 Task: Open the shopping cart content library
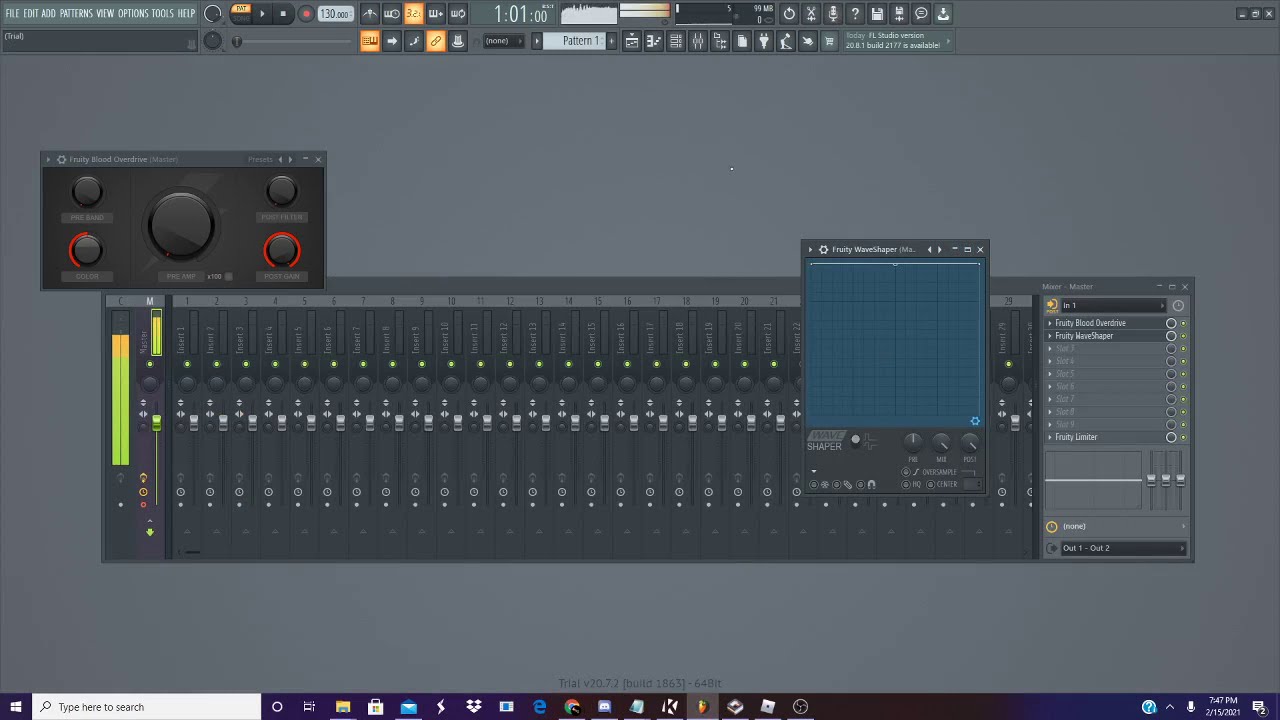coord(828,41)
